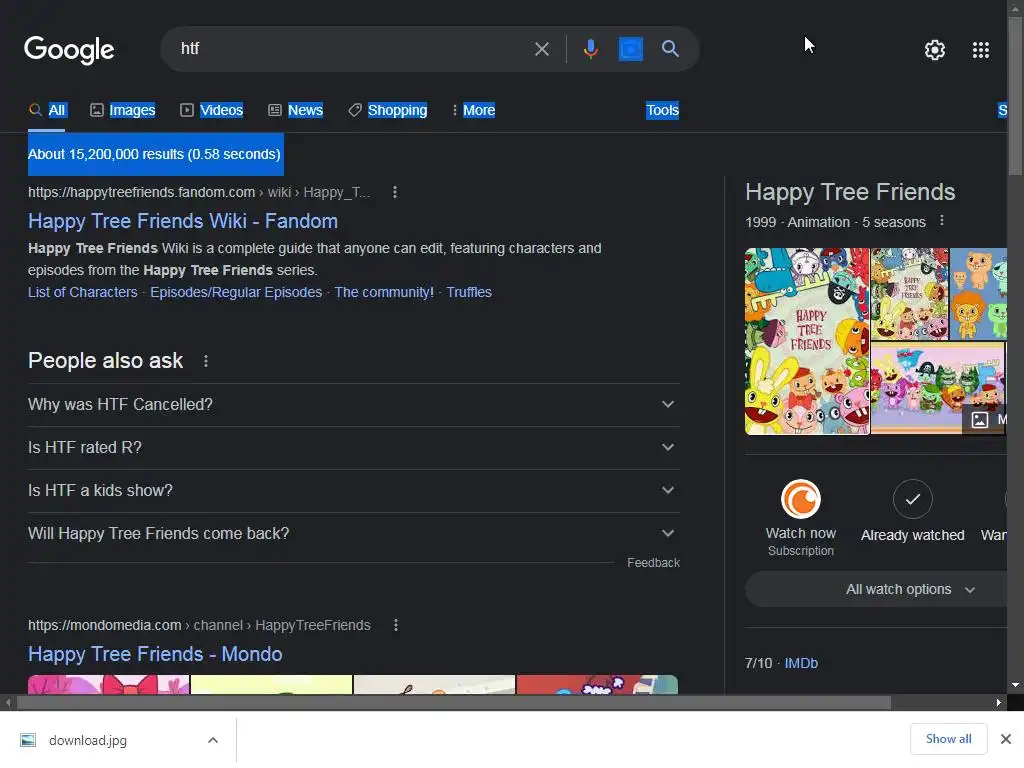The height and width of the screenshot is (768, 1024).
Task: Open People also ask options menu
Action: coord(206,360)
